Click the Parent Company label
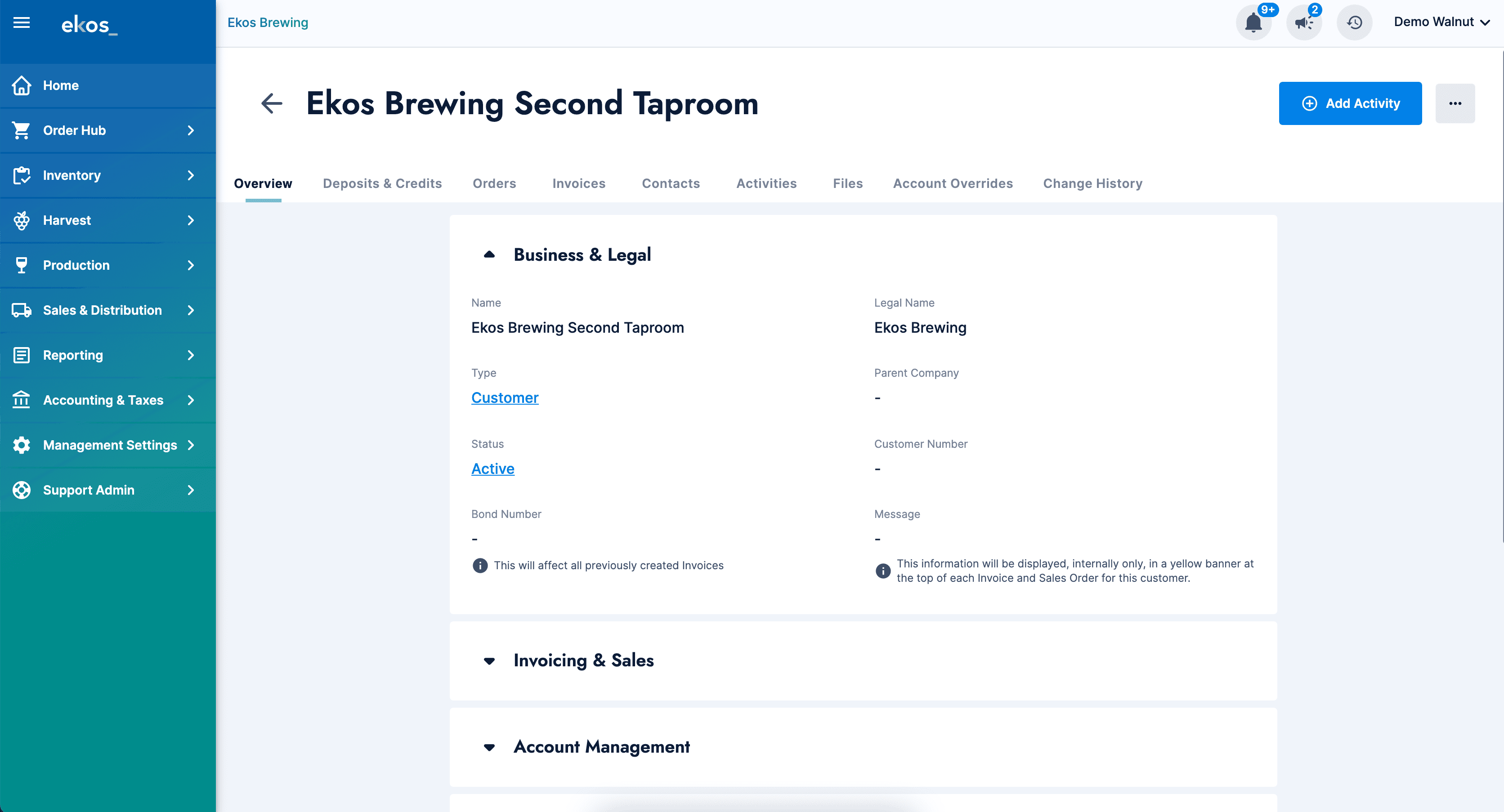 (916, 373)
